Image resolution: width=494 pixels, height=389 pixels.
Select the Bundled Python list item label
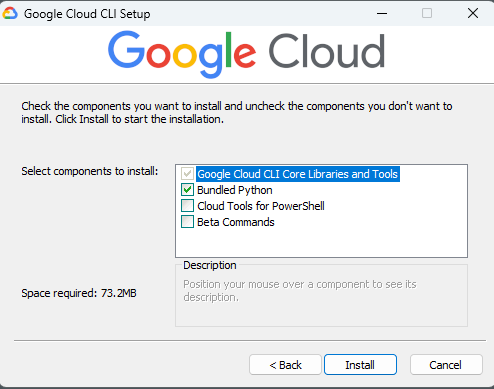235,190
